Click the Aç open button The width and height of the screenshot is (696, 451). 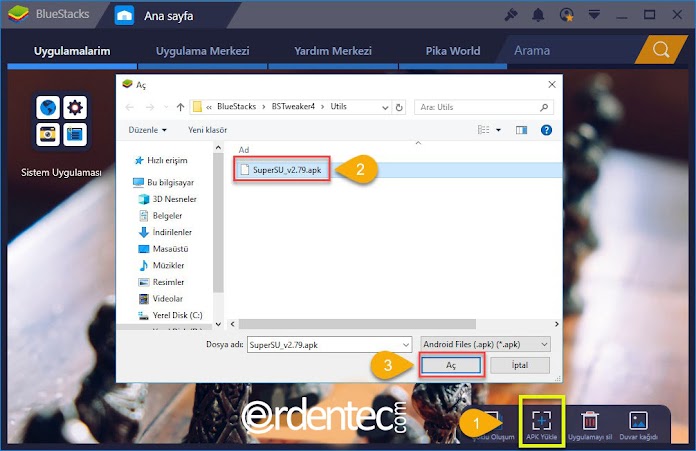point(451,365)
